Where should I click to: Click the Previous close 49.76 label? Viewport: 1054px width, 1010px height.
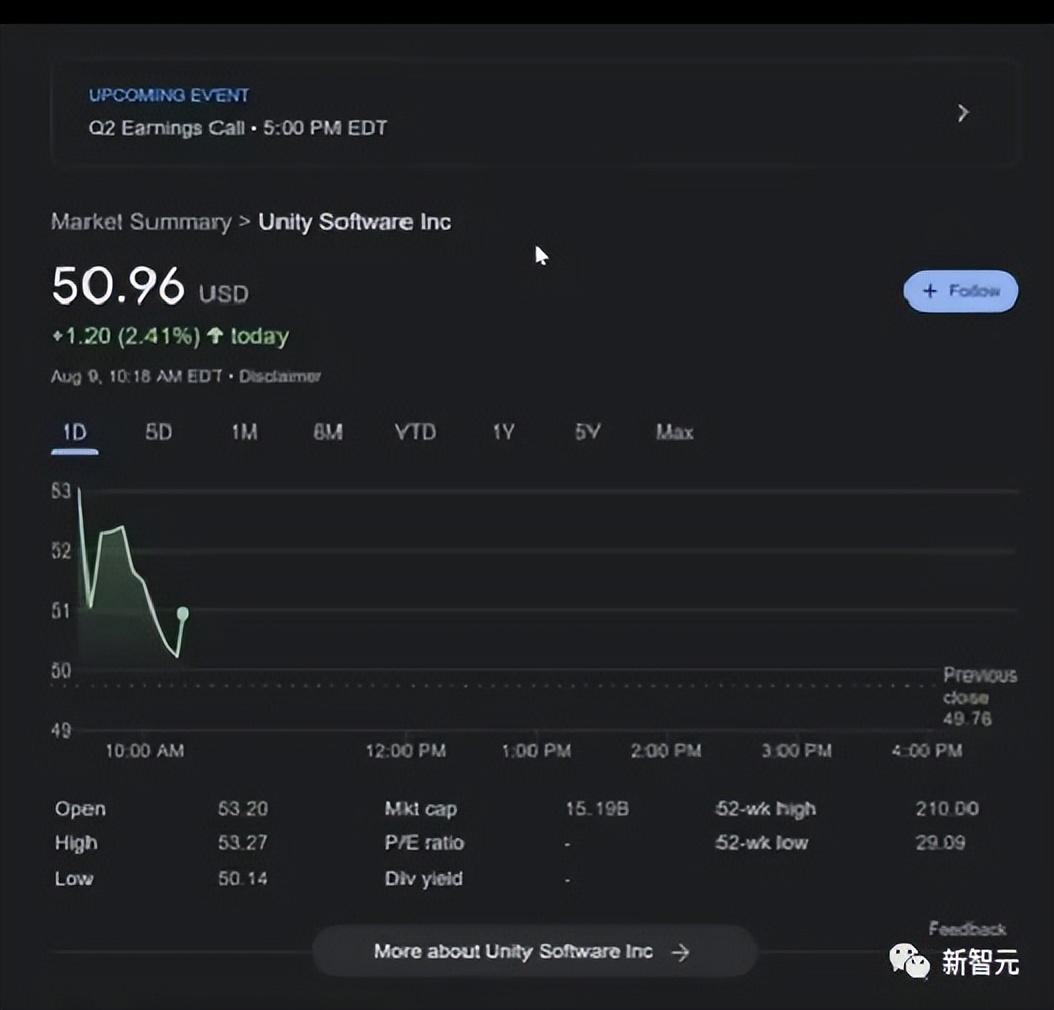979,697
